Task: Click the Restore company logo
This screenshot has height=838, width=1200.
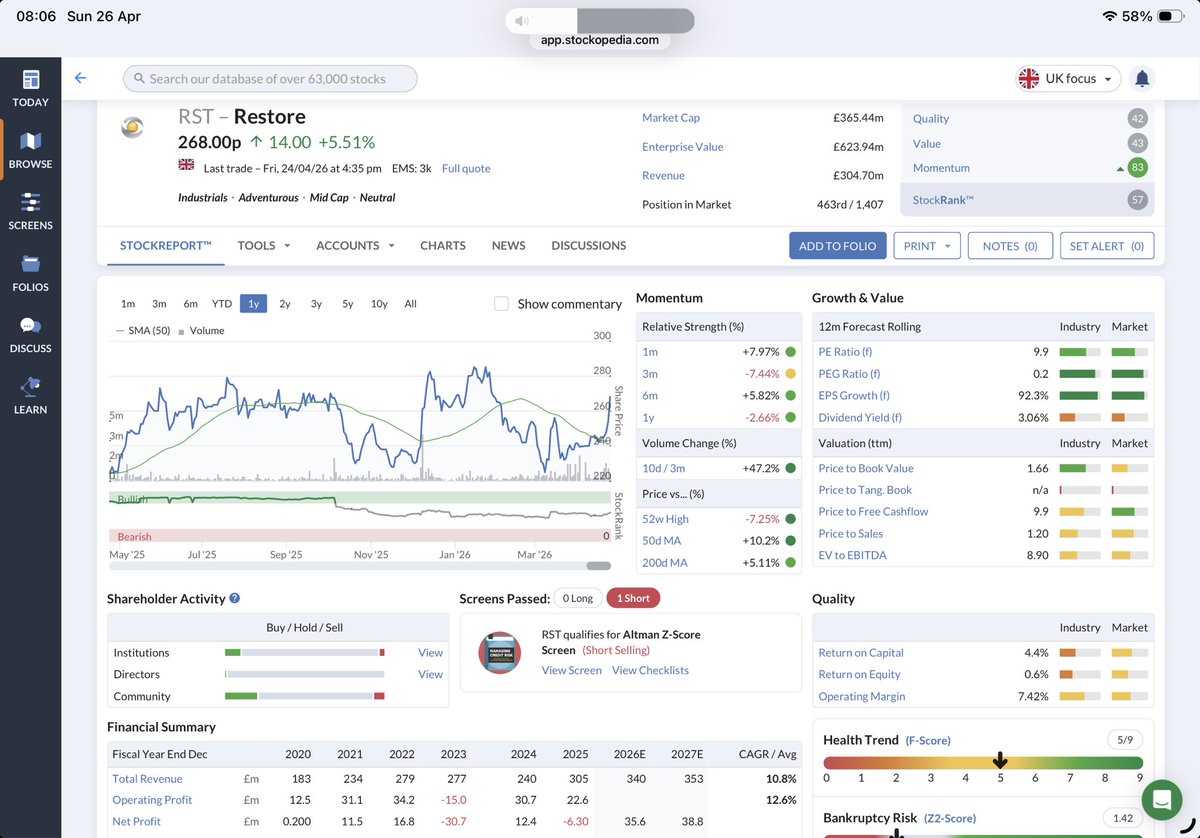Action: pyautogui.click(x=132, y=127)
